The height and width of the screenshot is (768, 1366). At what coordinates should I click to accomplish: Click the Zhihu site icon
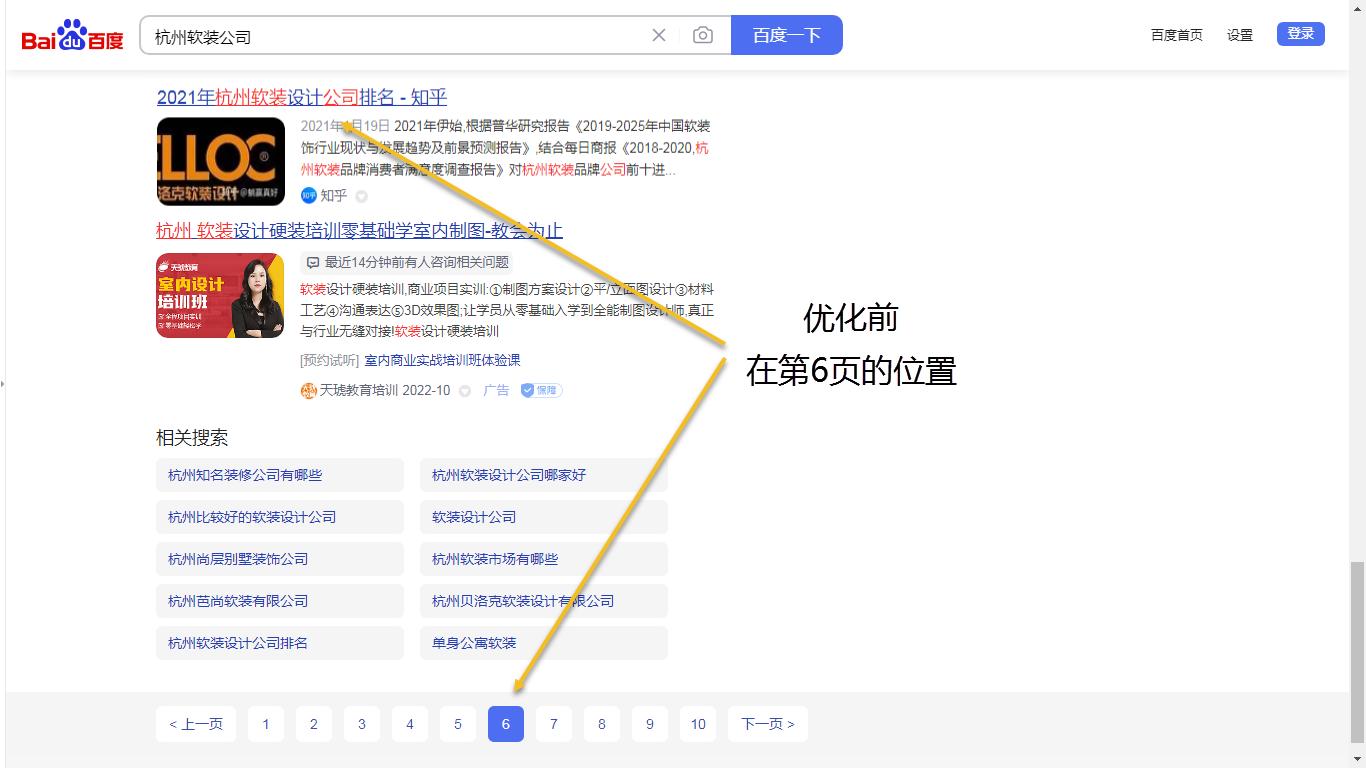click(308, 196)
